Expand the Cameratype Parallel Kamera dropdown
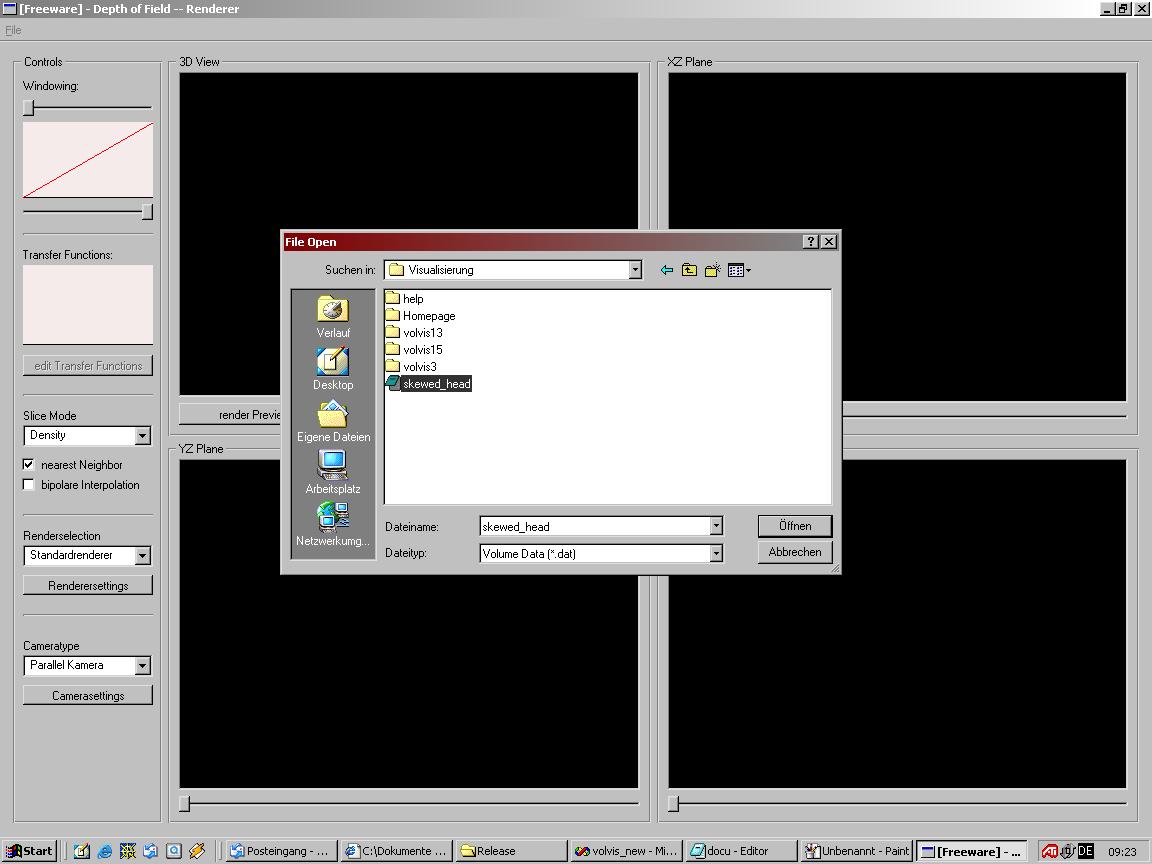Viewport: 1152px width, 864px height. (142, 666)
